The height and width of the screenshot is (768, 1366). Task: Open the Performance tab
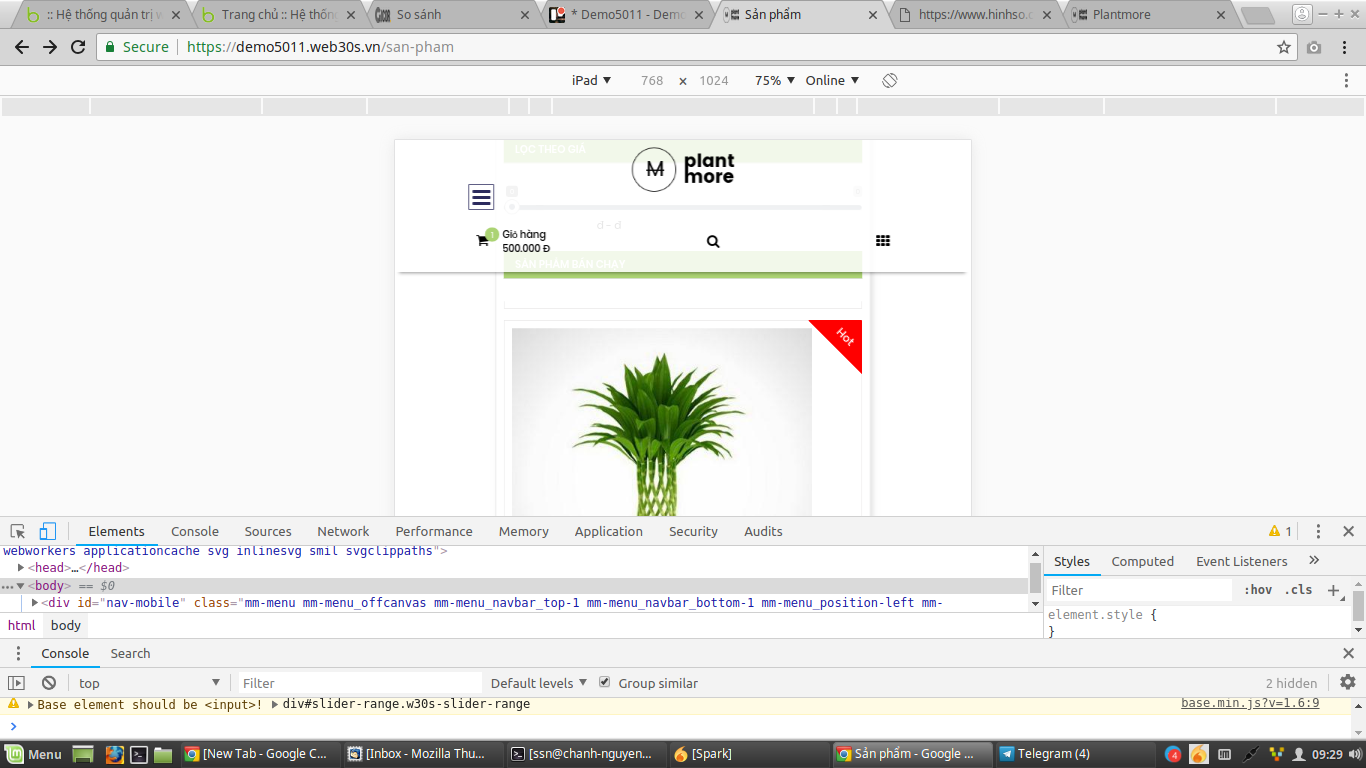tap(434, 531)
